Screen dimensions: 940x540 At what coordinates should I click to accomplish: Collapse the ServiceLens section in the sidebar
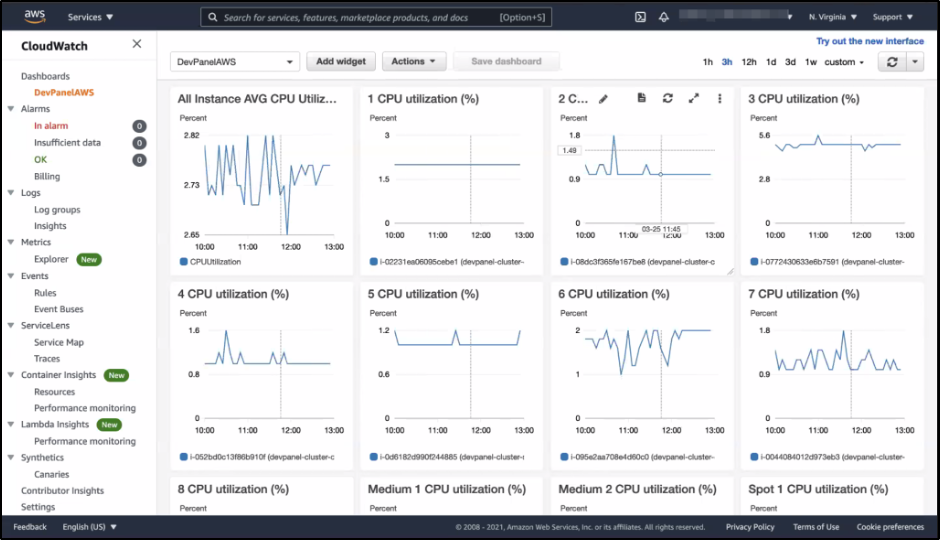pos(11,325)
